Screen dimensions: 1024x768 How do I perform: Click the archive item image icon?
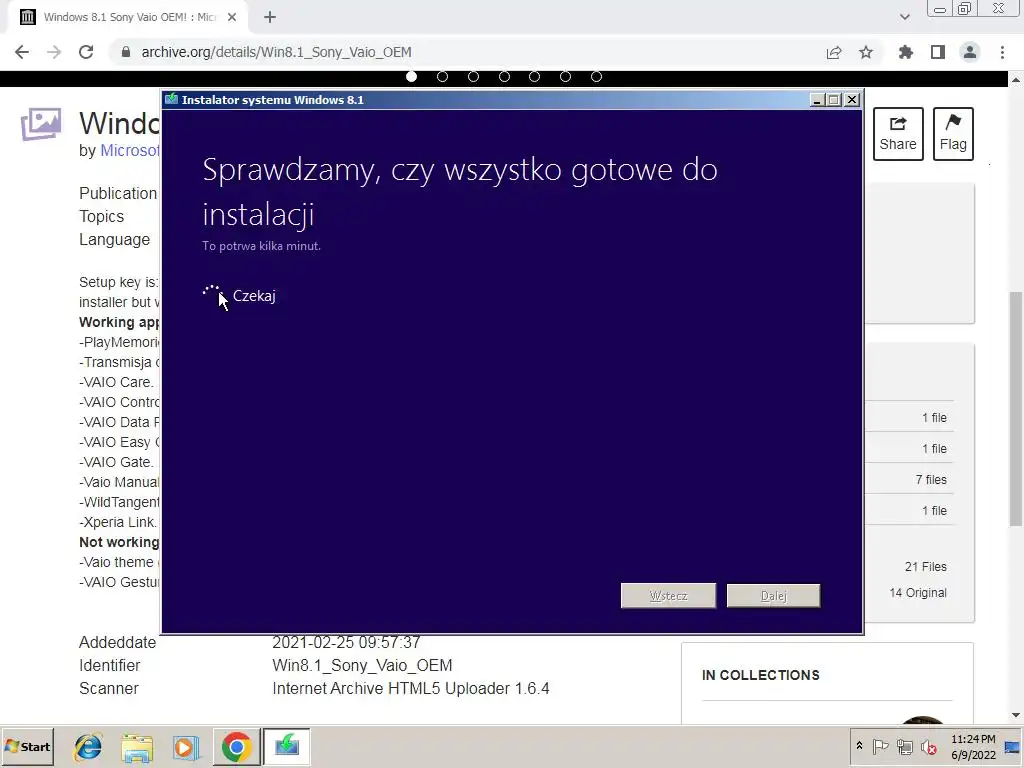tap(40, 124)
